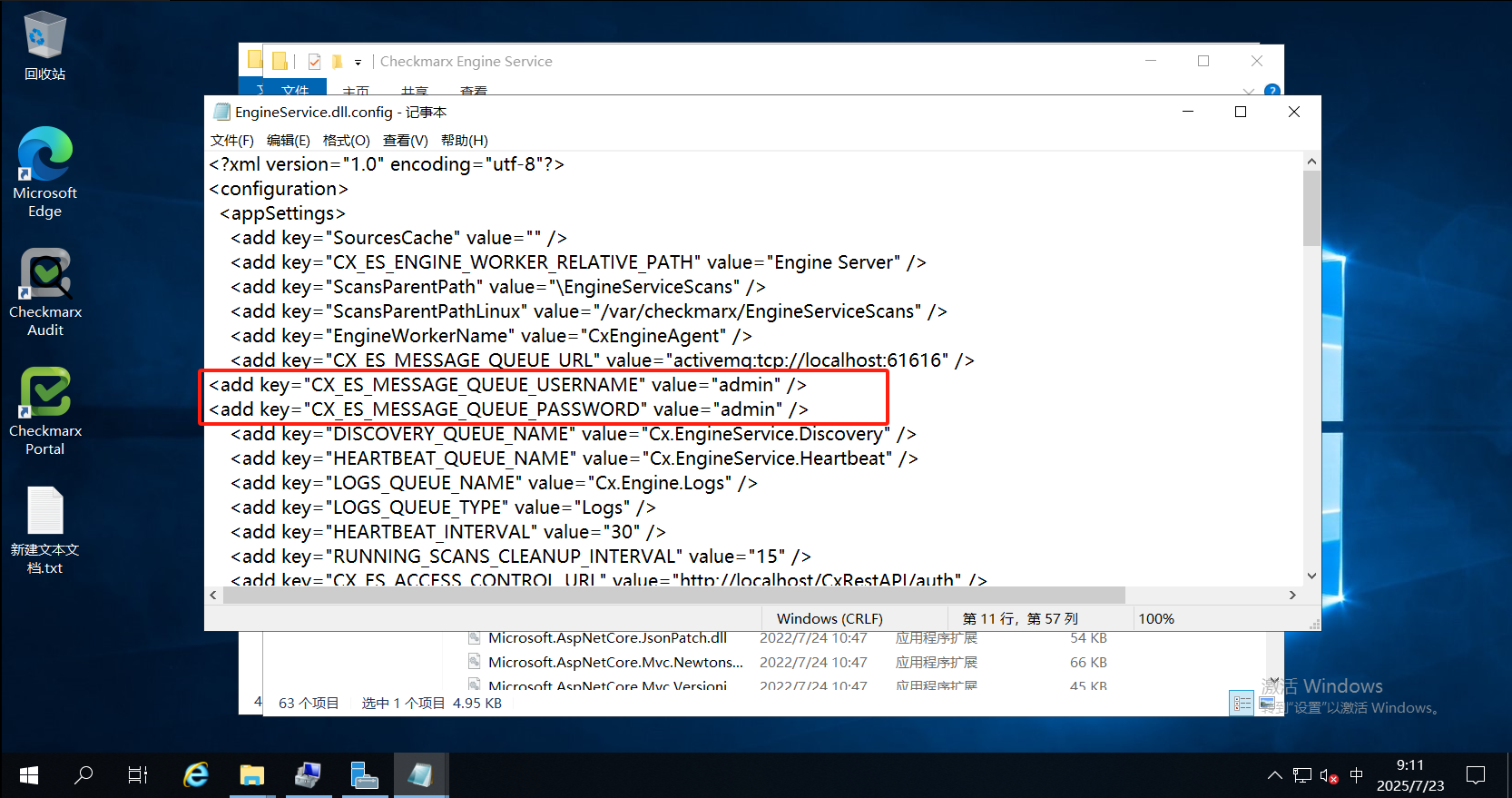Image resolution: width=1512 pixels, height=798 pixels.
Task: Click the 第 11 行, 第 57 列 status entry
Action: tap(1020, 618)
